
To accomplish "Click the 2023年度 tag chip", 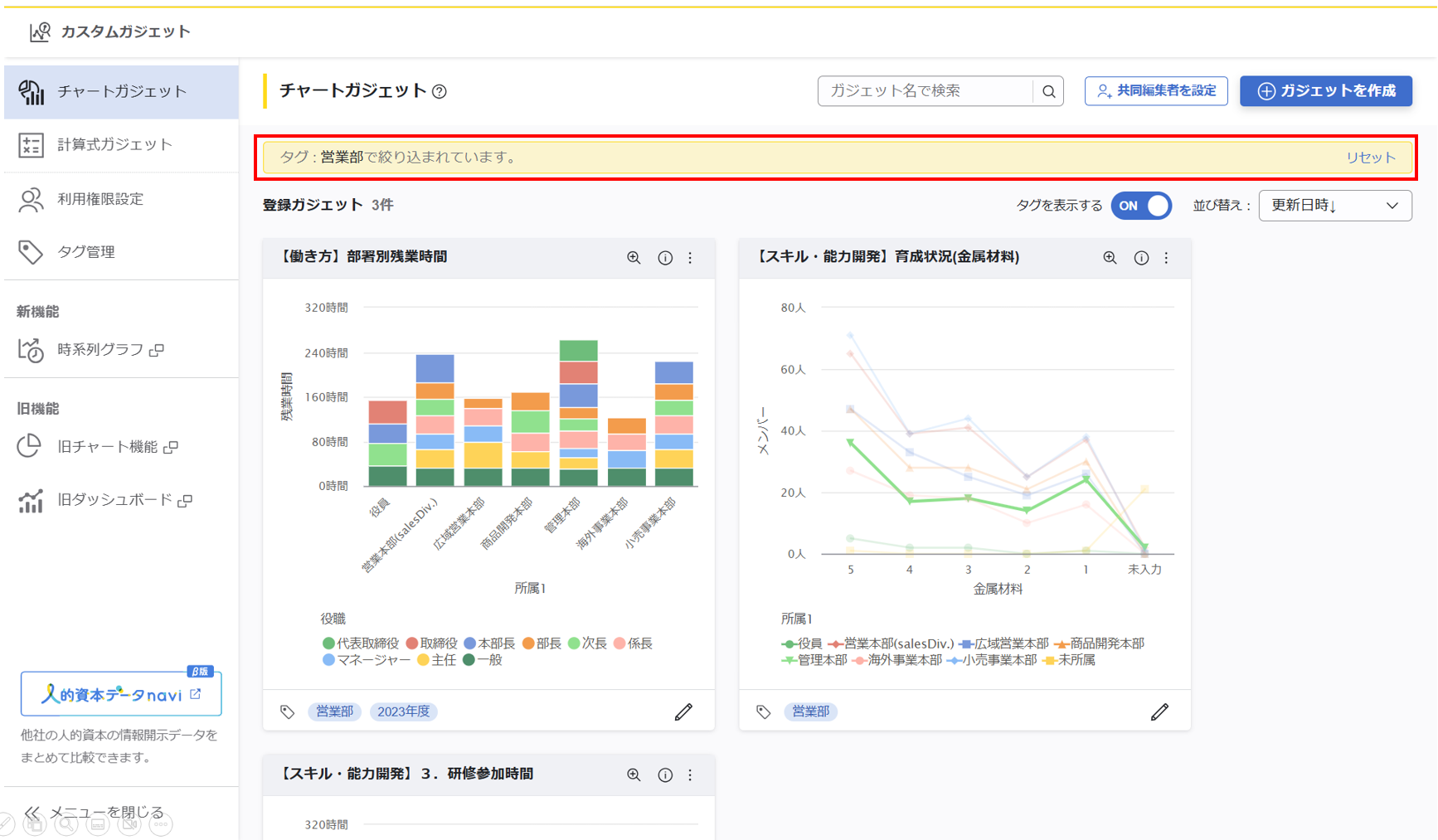I will pos(404,711).
